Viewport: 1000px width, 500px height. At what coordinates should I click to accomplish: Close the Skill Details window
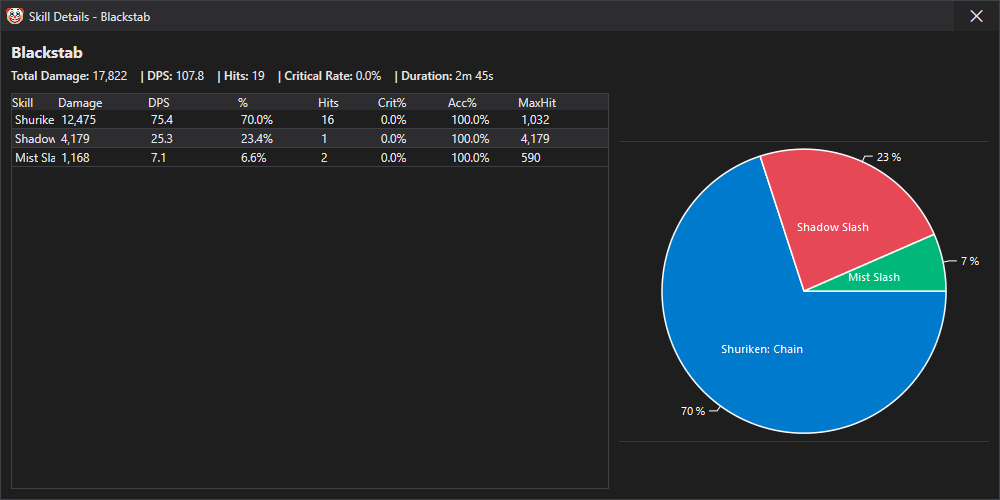click(x=976, y=16)
